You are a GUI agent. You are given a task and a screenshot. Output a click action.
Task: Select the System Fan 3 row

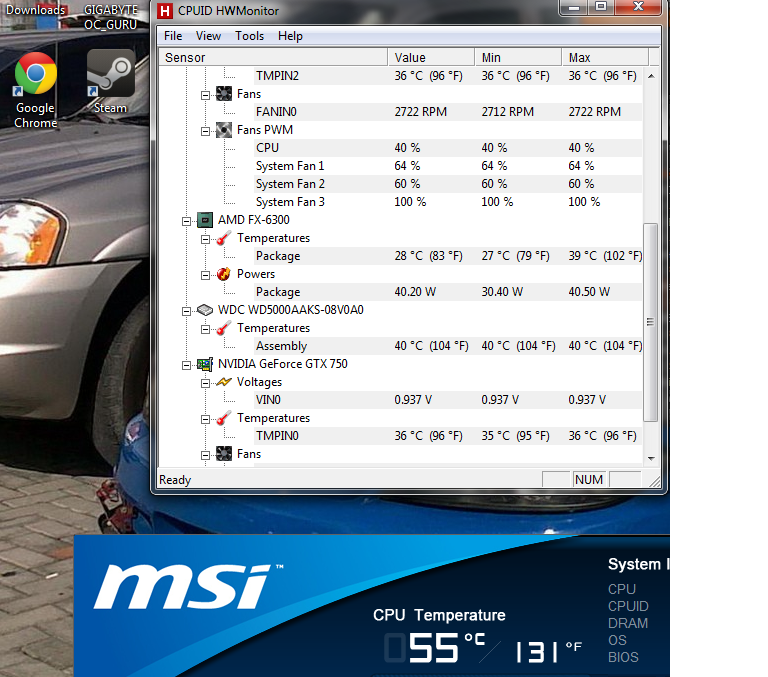pyautogui.click(x=448, y=202)
